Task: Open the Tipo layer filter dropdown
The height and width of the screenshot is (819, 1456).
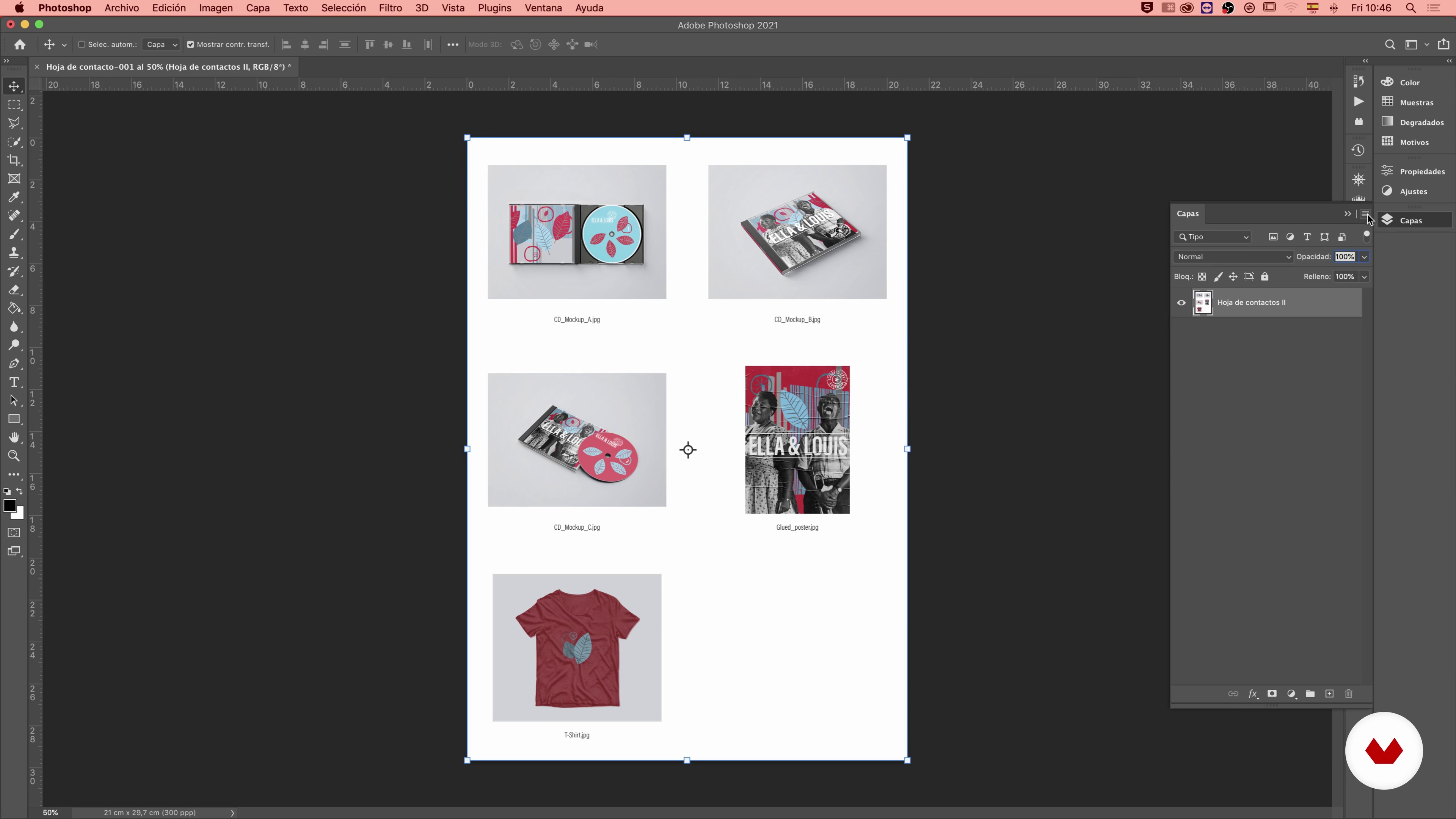Action: (1213, 237)
